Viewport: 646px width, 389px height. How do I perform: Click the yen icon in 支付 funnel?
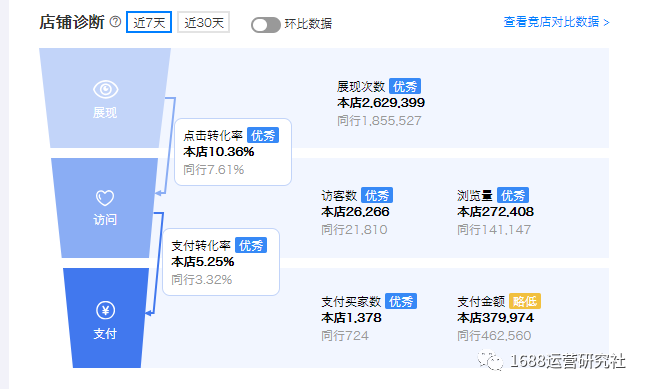(x=105, y=310)
